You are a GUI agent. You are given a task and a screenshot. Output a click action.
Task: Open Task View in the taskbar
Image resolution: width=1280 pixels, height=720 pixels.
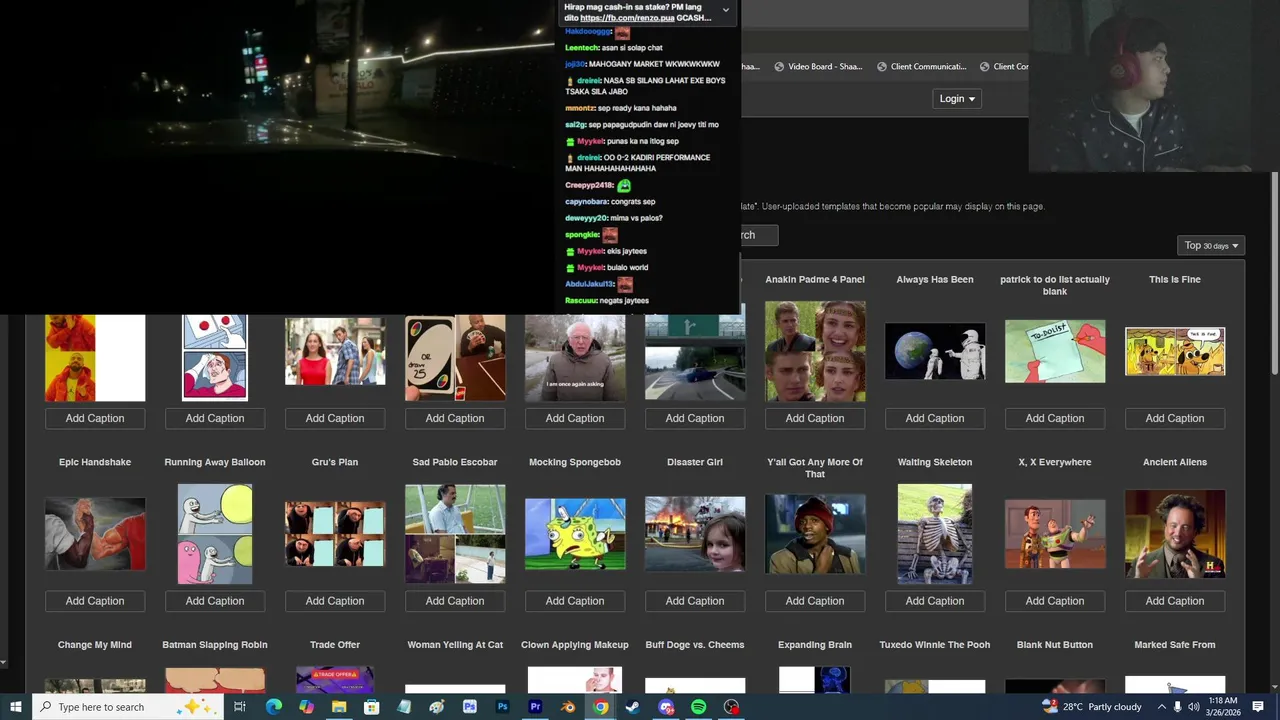tap(240, 707)
